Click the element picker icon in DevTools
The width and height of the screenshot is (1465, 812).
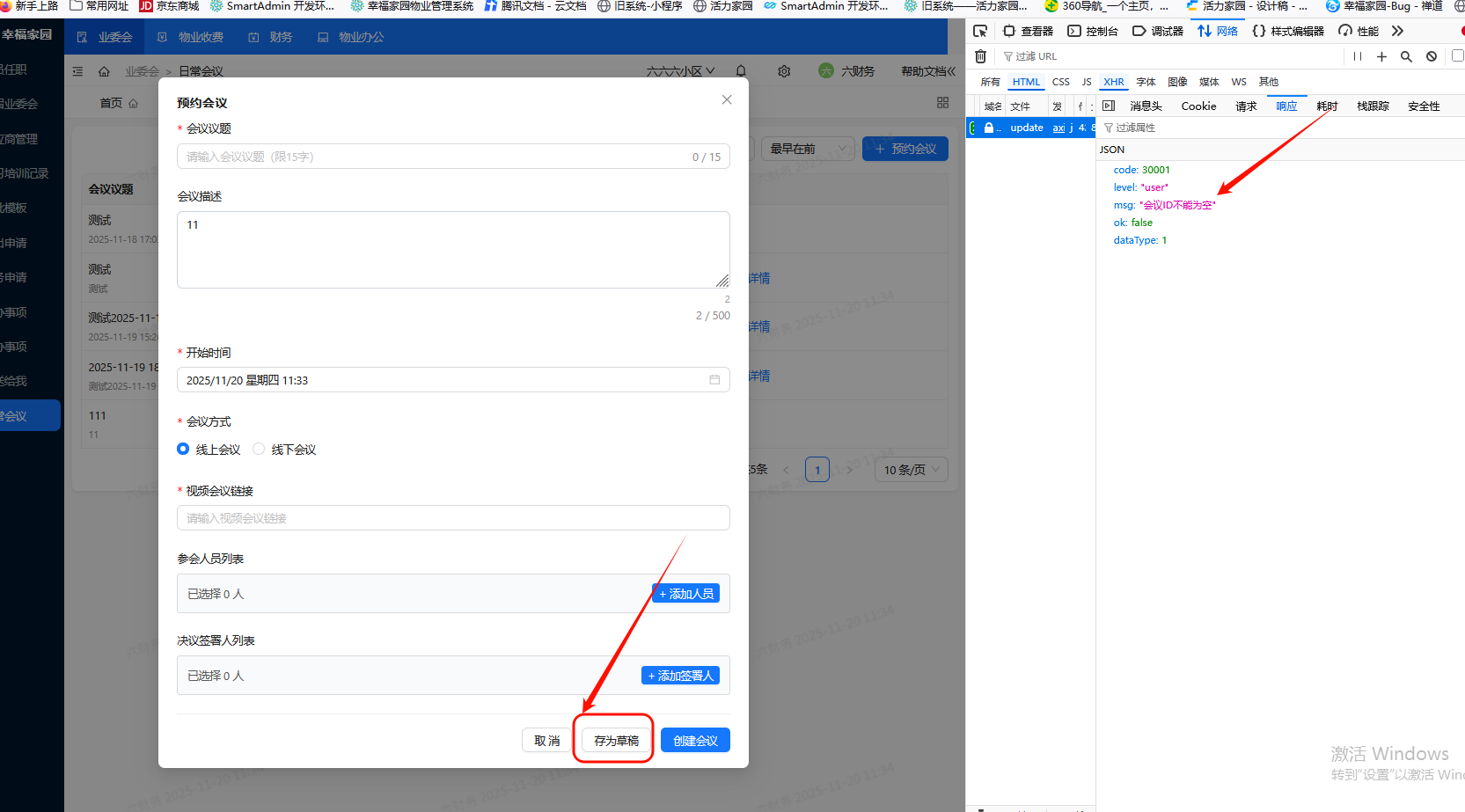click(x=980, y=31)
